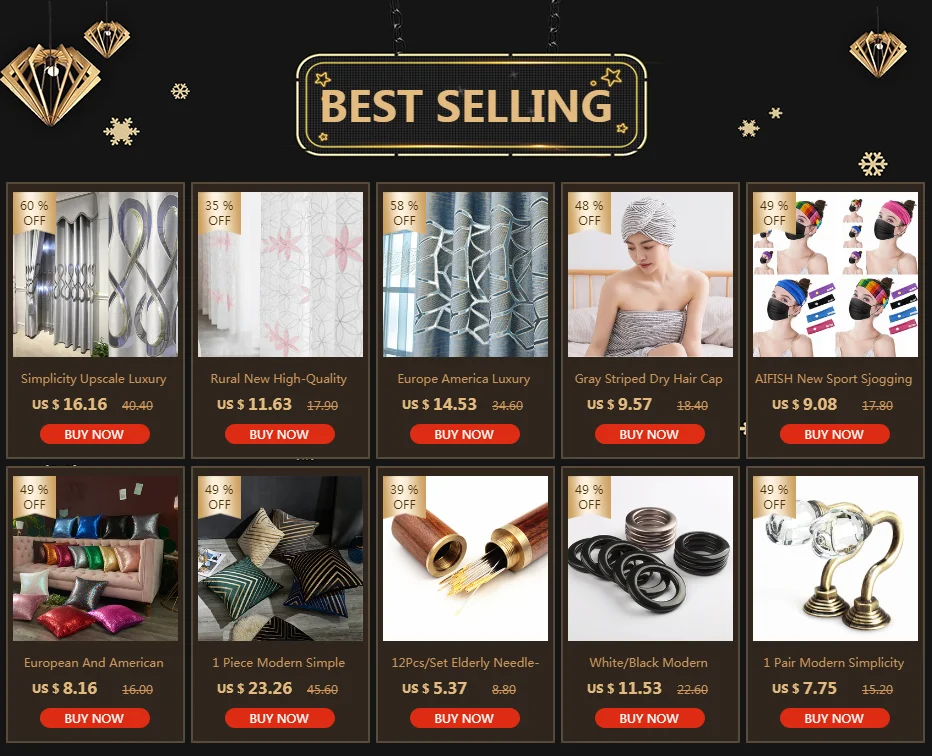Buy the US $16.16 luxury curtain now
932x756 pixels.
95,434
